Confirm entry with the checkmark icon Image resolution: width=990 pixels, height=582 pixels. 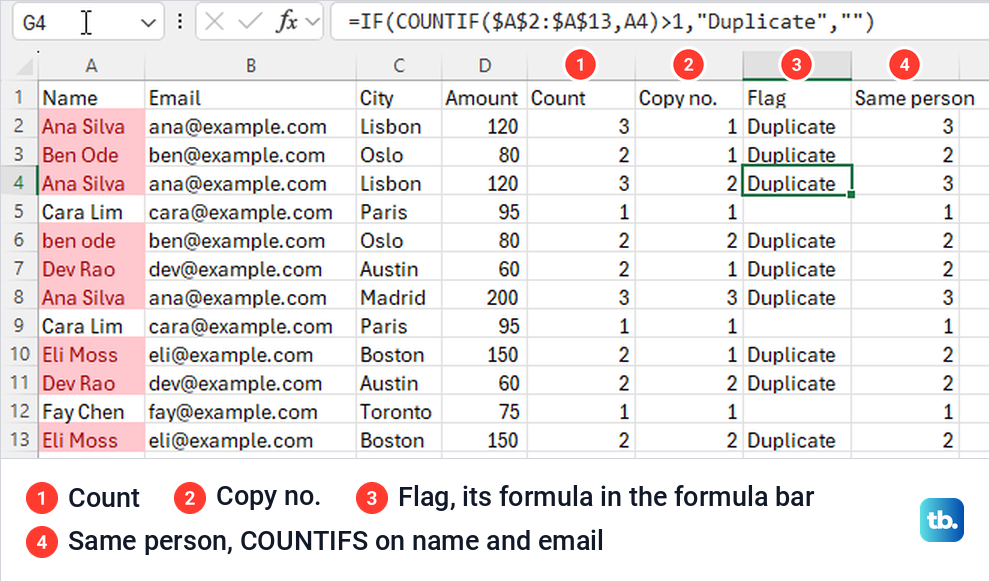coord(250,22)
